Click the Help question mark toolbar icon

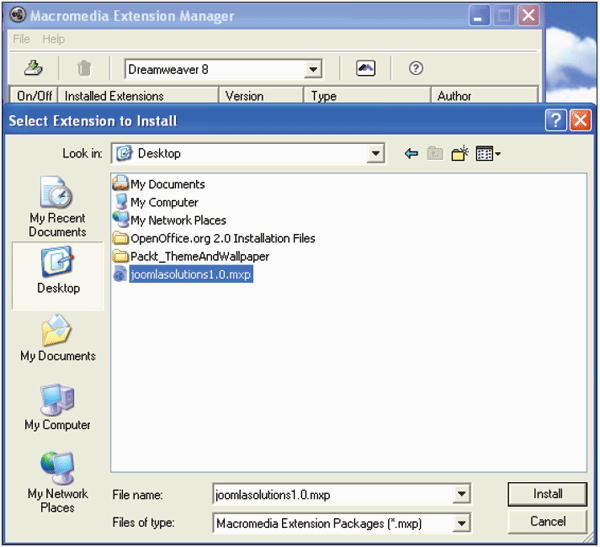416,69
